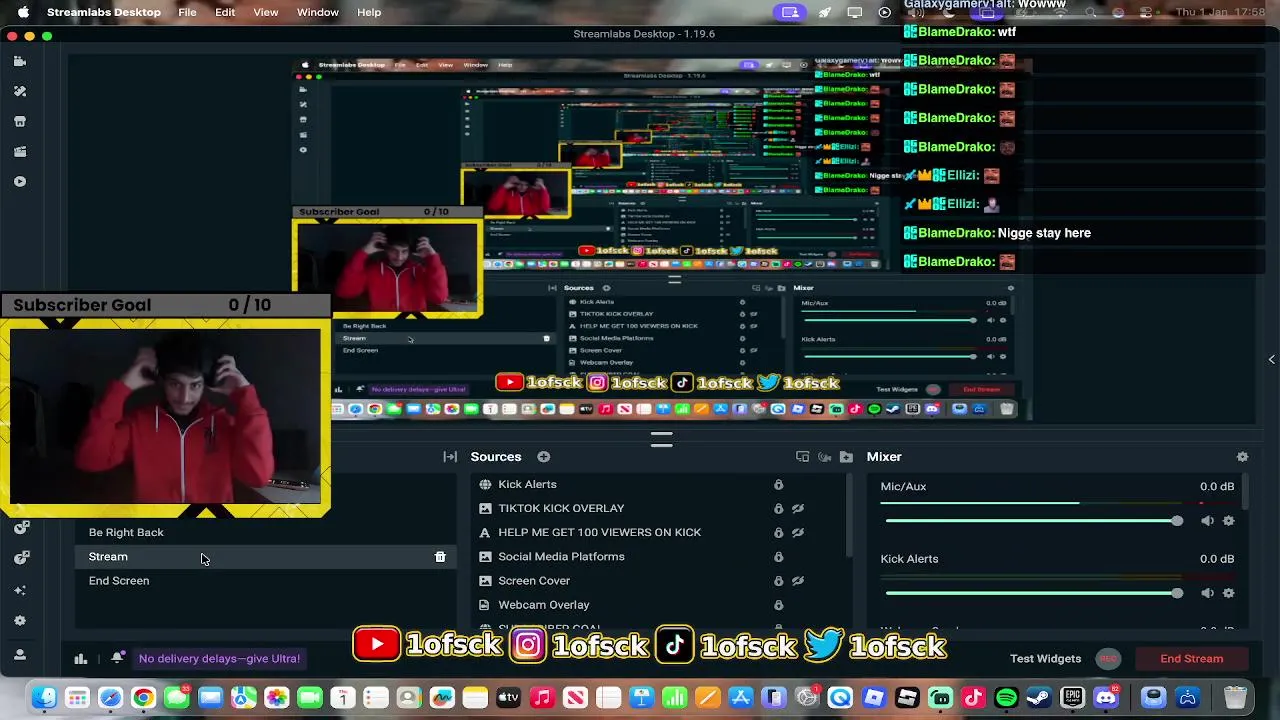Select the Subscriber Goal widget in preview
The height and width of the screenshot is (720, 1280).
pos(165,305)
